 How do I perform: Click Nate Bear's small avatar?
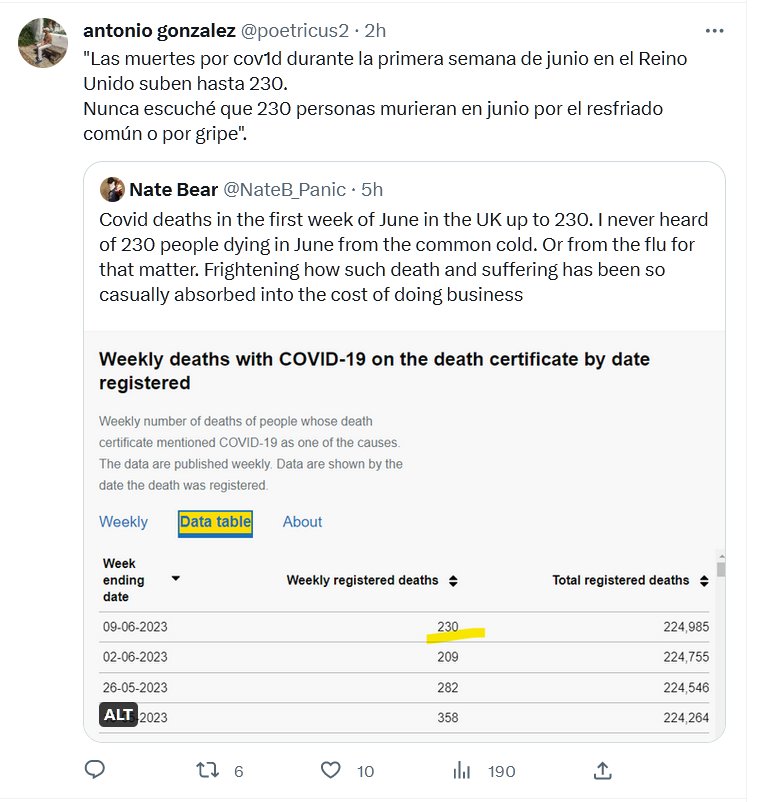[x=112, y=189]
